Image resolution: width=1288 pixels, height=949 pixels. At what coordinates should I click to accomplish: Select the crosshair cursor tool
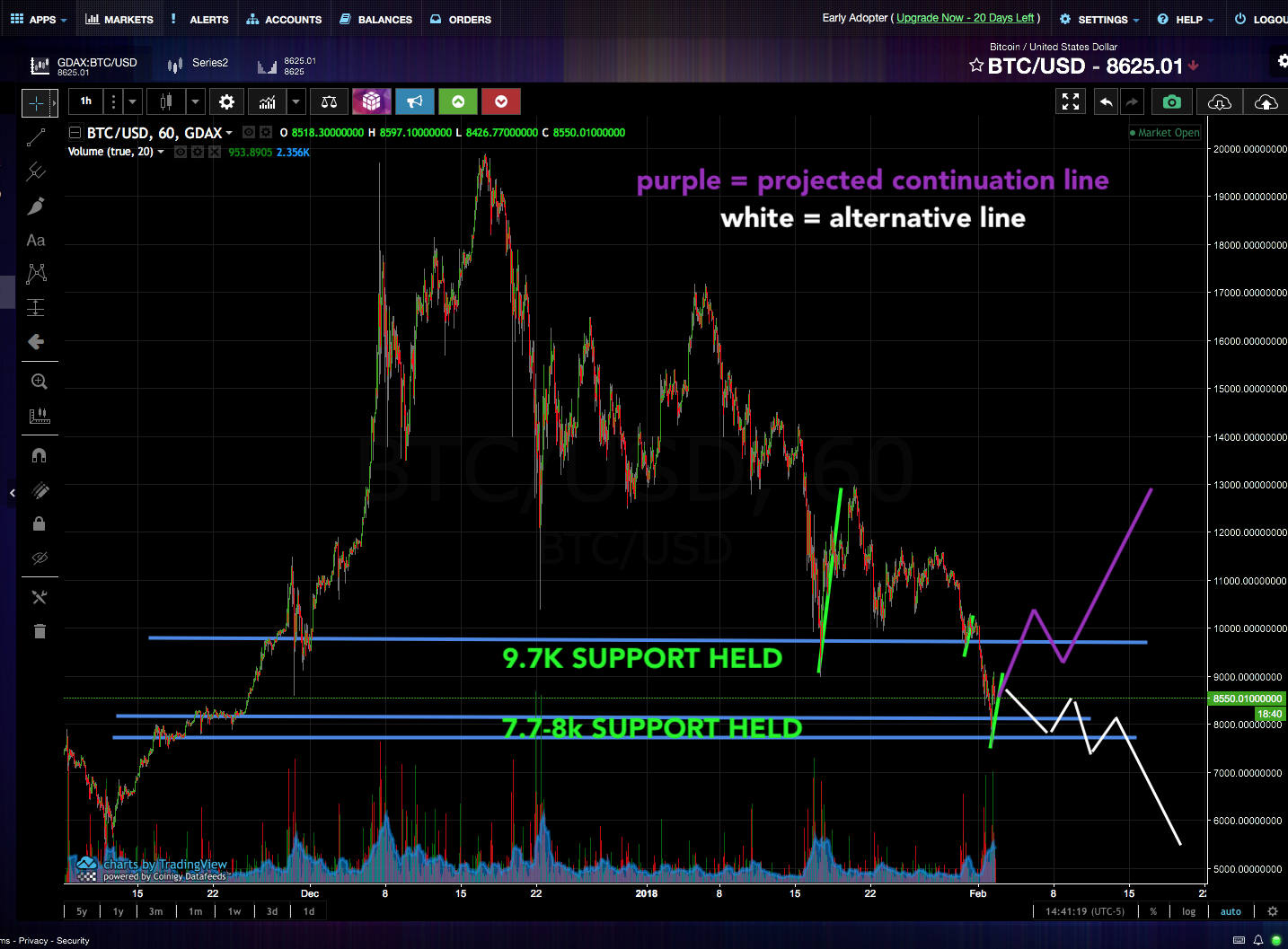click(36, 103)
